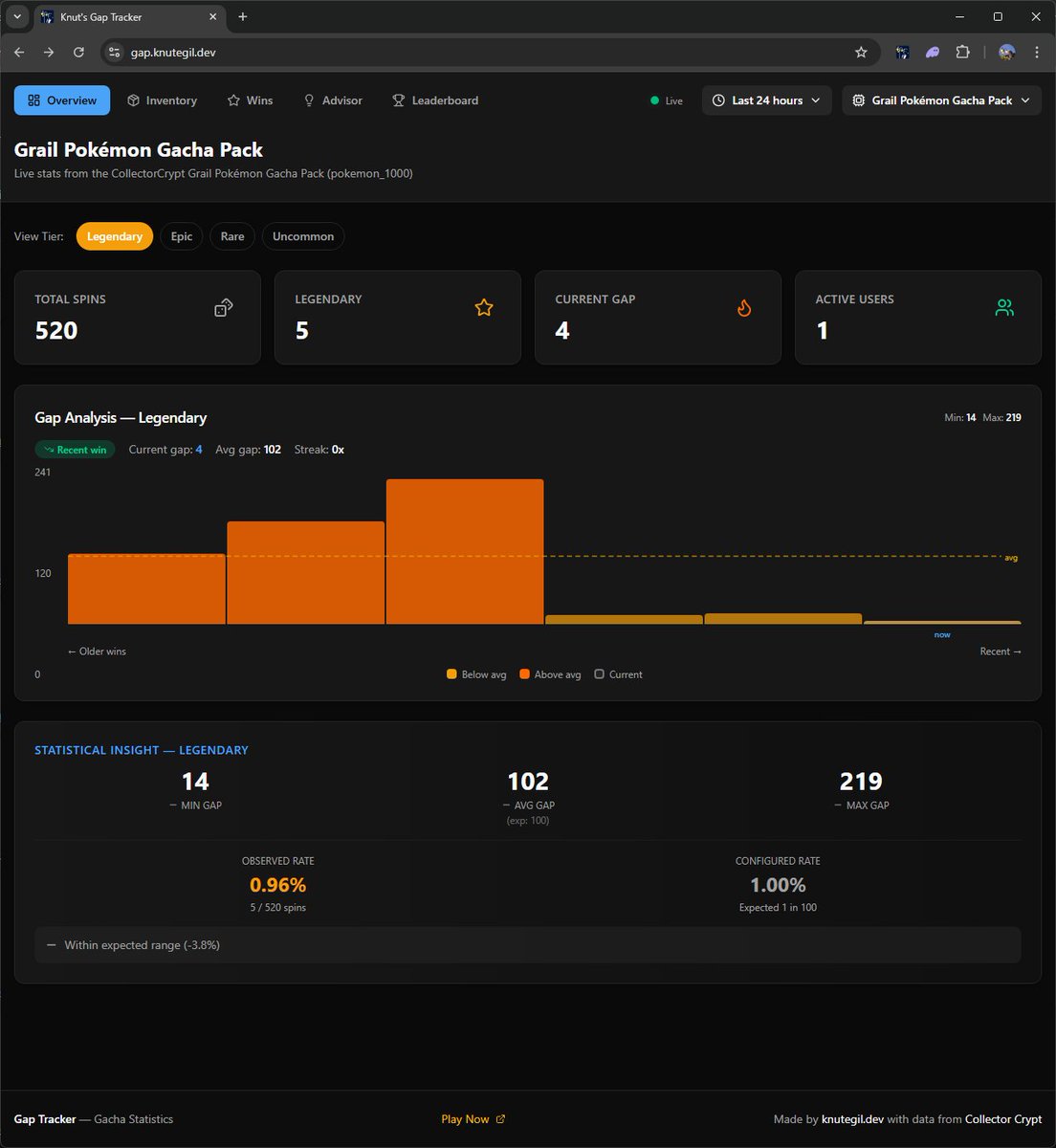
Task: Click the clock icon in time range selector
Action: click(x=719, y=100)
